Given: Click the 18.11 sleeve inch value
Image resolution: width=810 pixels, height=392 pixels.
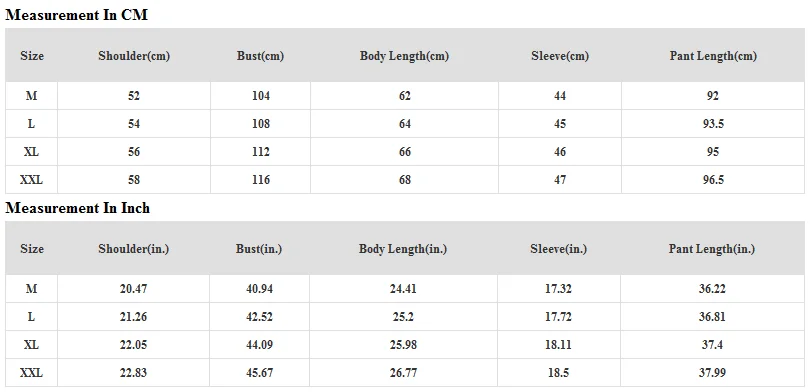Looking at the screenshot, I should point(558,344).
